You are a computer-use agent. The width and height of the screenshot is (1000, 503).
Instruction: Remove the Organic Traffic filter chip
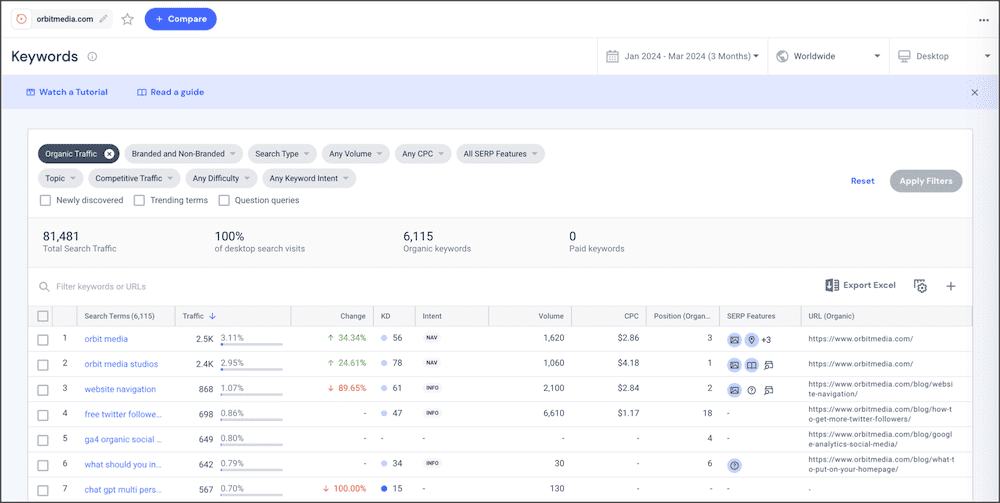coord(109,154)
